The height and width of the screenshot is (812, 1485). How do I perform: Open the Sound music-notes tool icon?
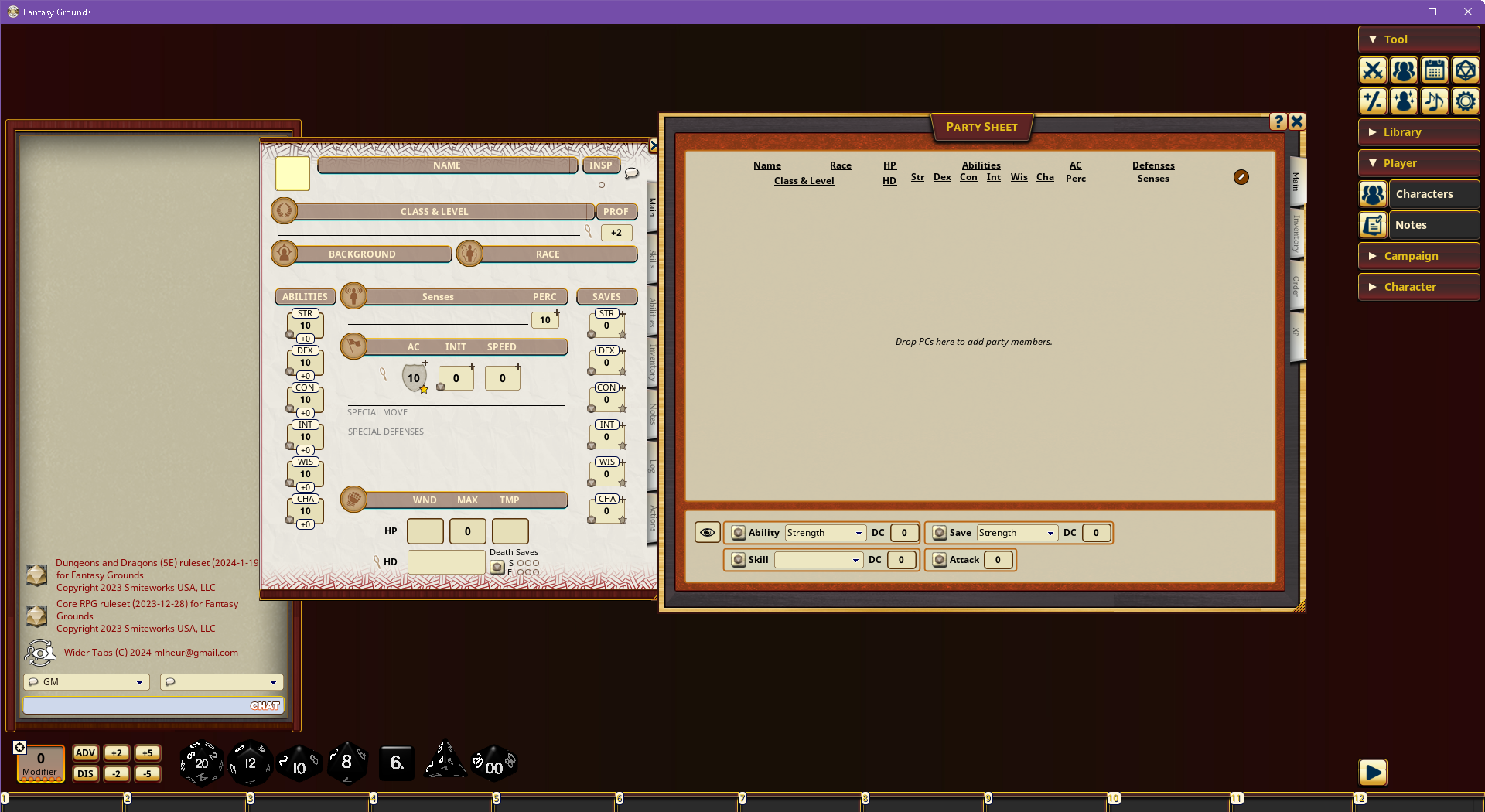(x=1435, y=101)
